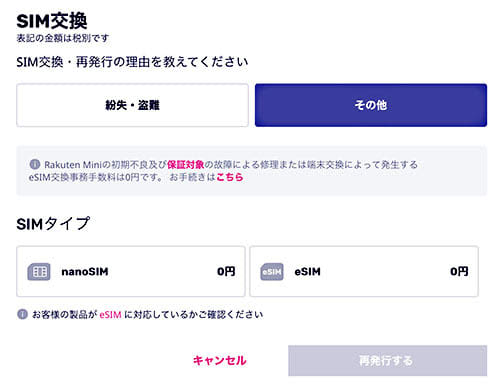500x384 pixels.
Task: Click the info icon beside お客様の製品が
Action: 22,314
